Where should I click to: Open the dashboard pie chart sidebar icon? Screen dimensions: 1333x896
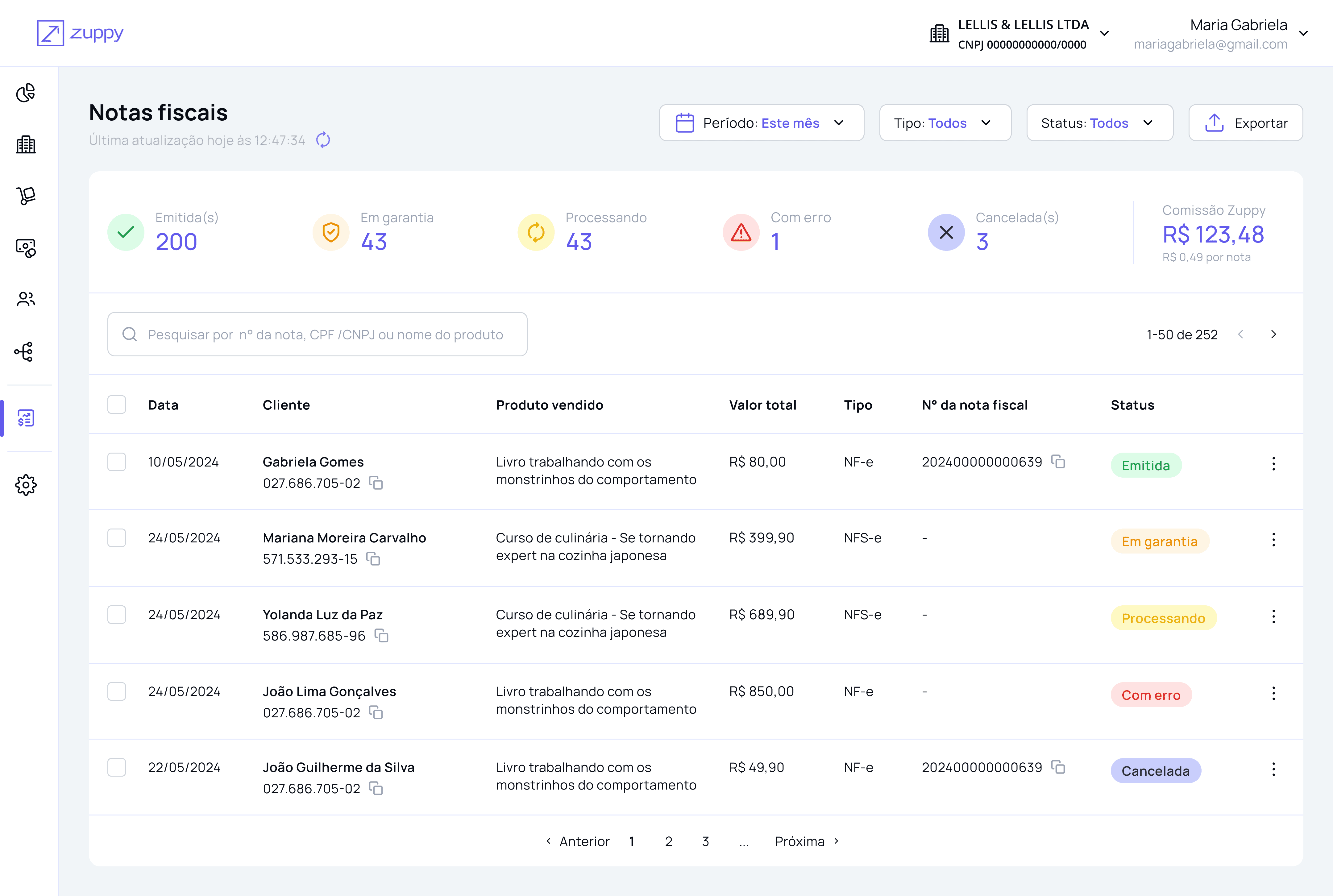pyautogui.click(x=26, y=93)
